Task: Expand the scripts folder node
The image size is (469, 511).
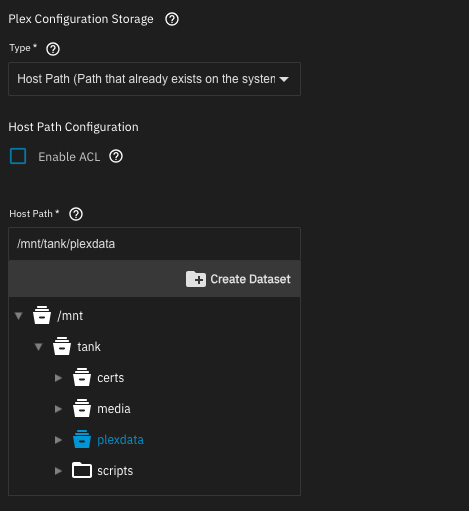Action: [x=58, y=471]
